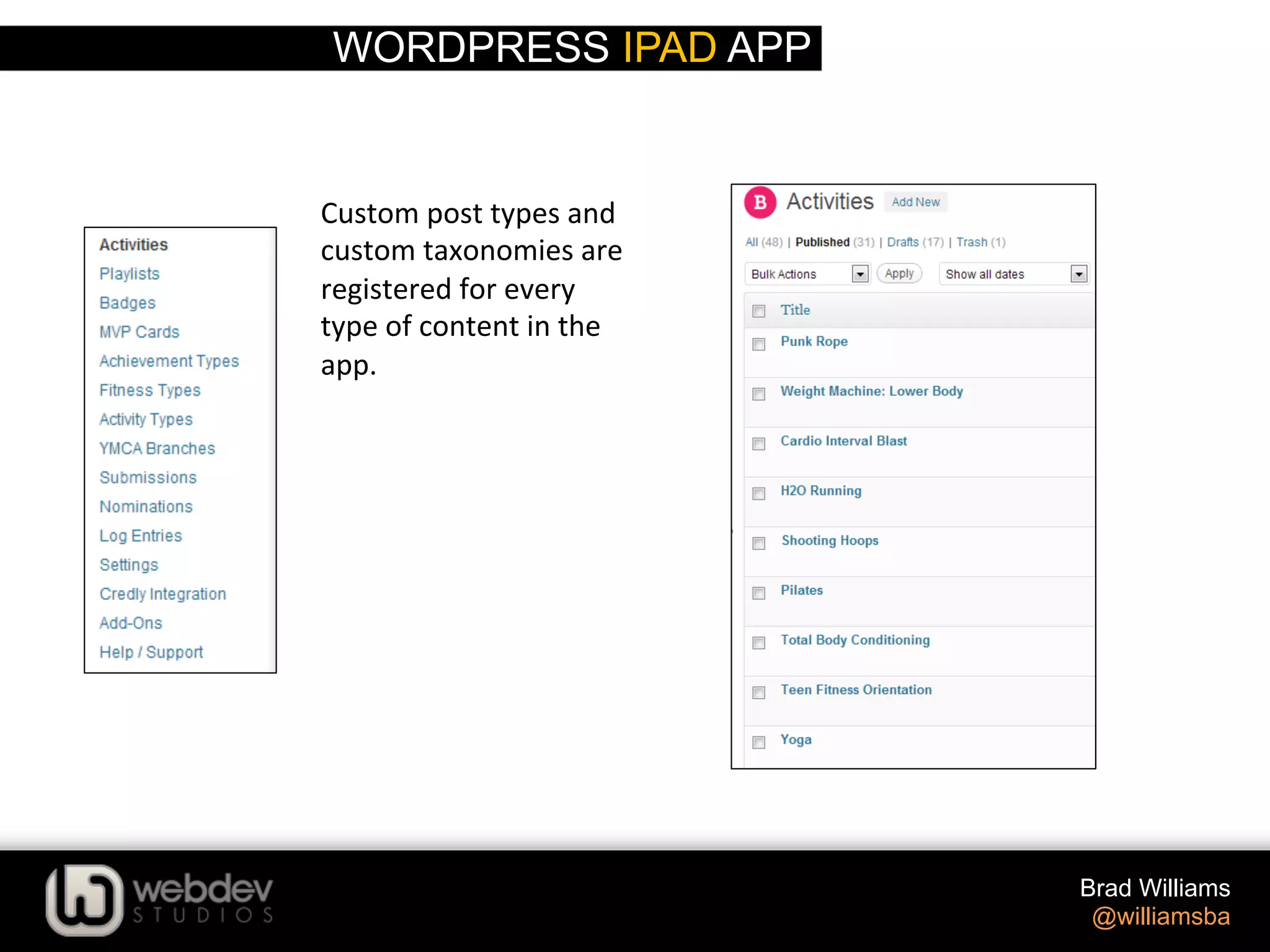Open Credly Integration
This screenshot has width=1270, height=952.
(x=163, y=594)
